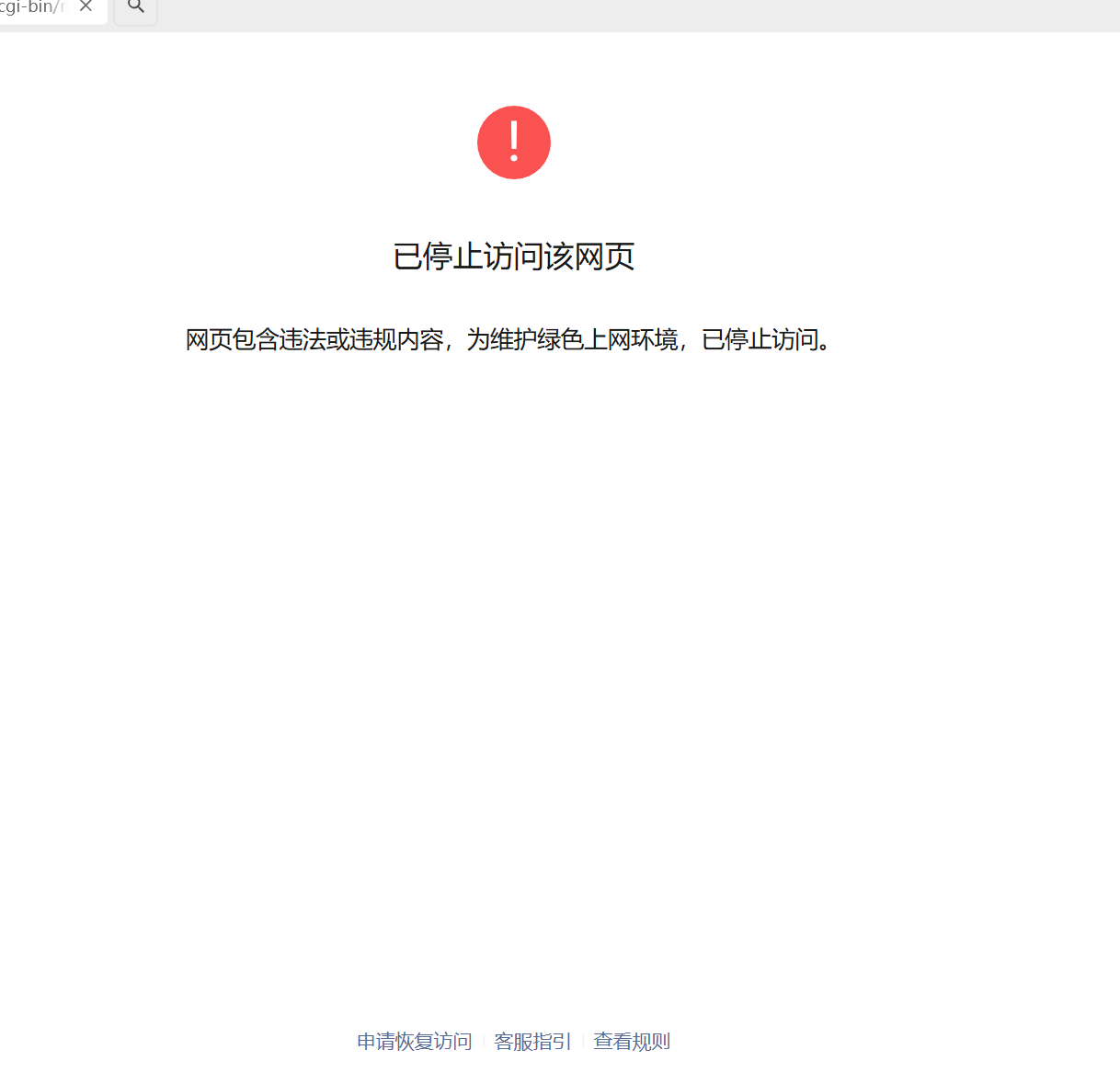Screen dimensions: 1120x1084
Task: Open the 申请恢复访问 link
Action: [x=415, y=1042]
